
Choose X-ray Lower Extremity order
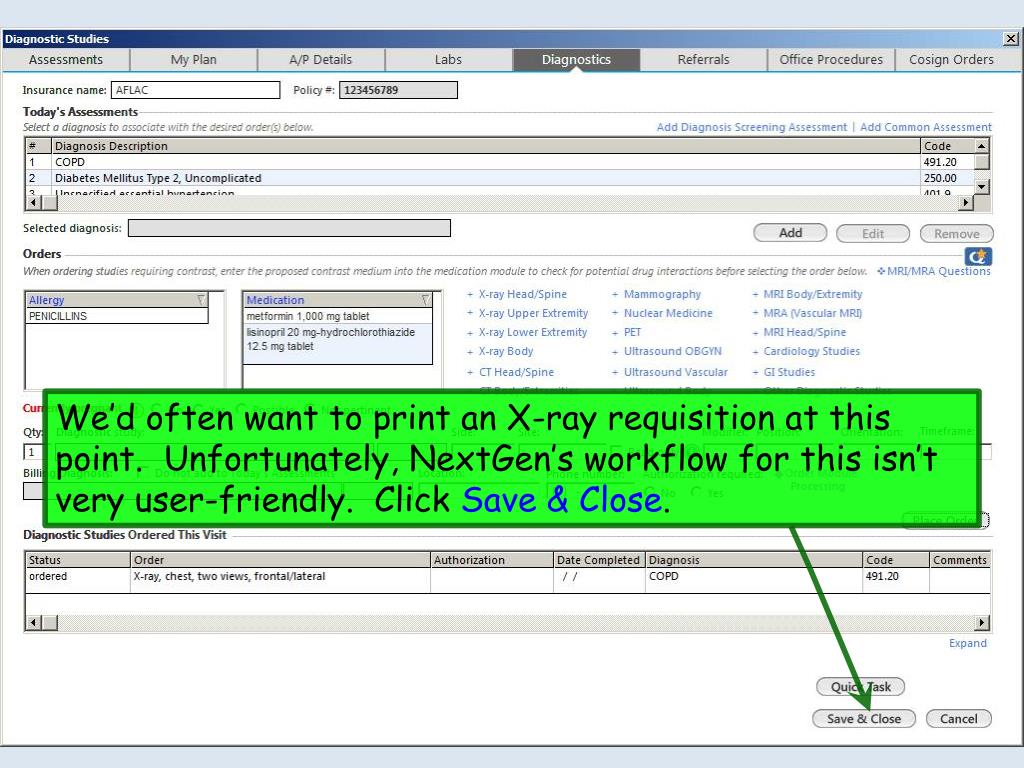tap(532, 332)
